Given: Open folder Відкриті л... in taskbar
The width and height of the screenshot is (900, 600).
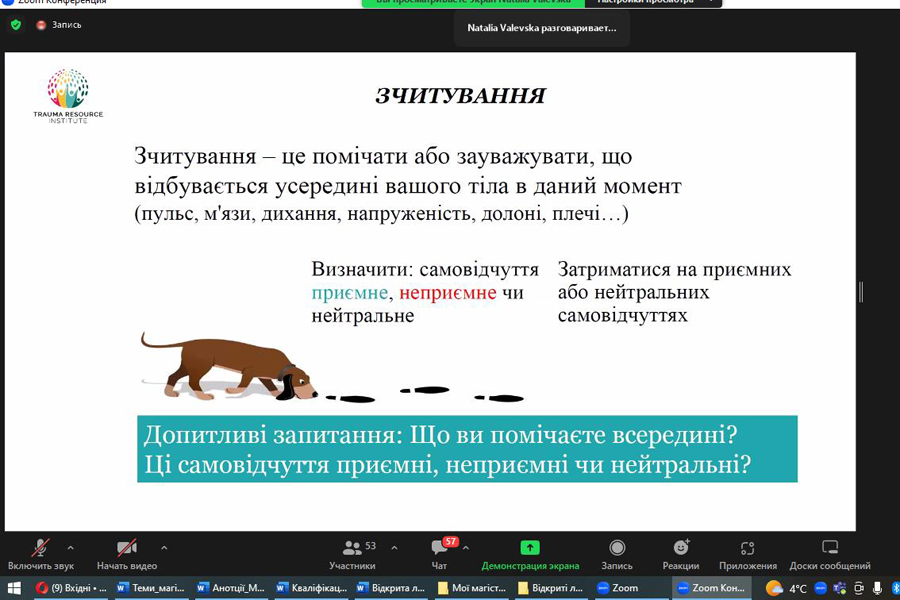Looking at the screenshot, I should pos(552,588).
